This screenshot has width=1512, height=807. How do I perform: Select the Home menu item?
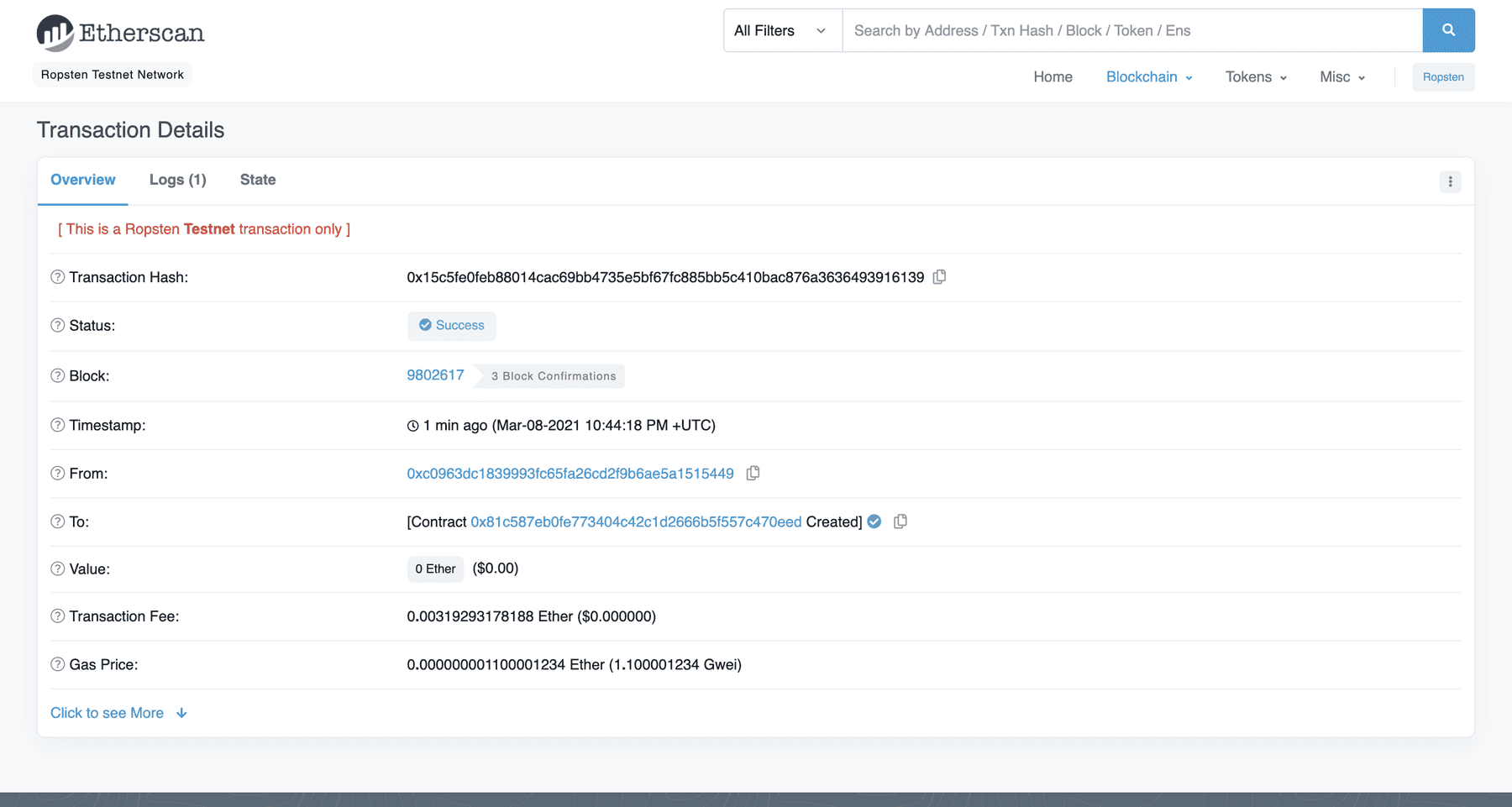pos(1053,76)
